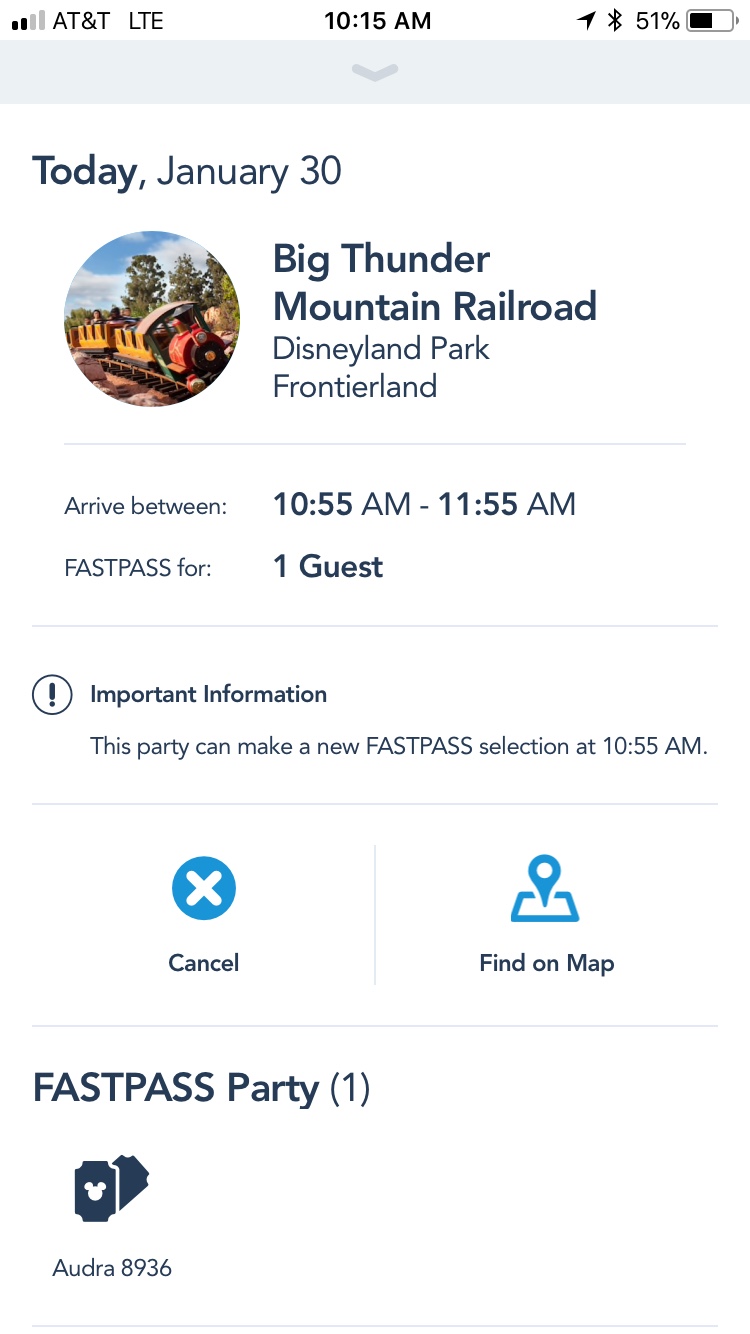Viewport: 750px width, 1334px height.
Task: Tap the 10:55 AM - 11:55 AM arrival window
Action: point(424,504)
